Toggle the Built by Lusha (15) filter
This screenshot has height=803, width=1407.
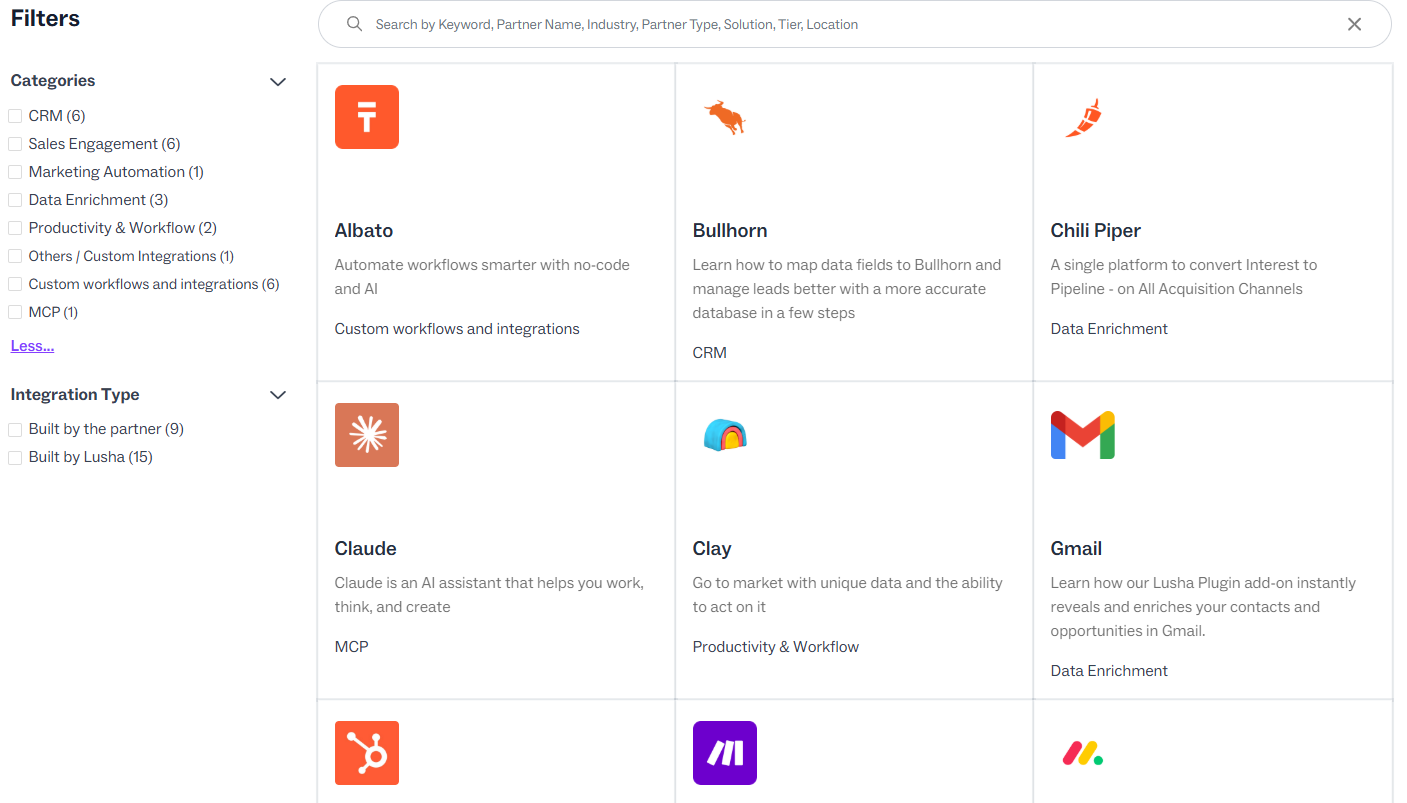[x=15, y=457]
